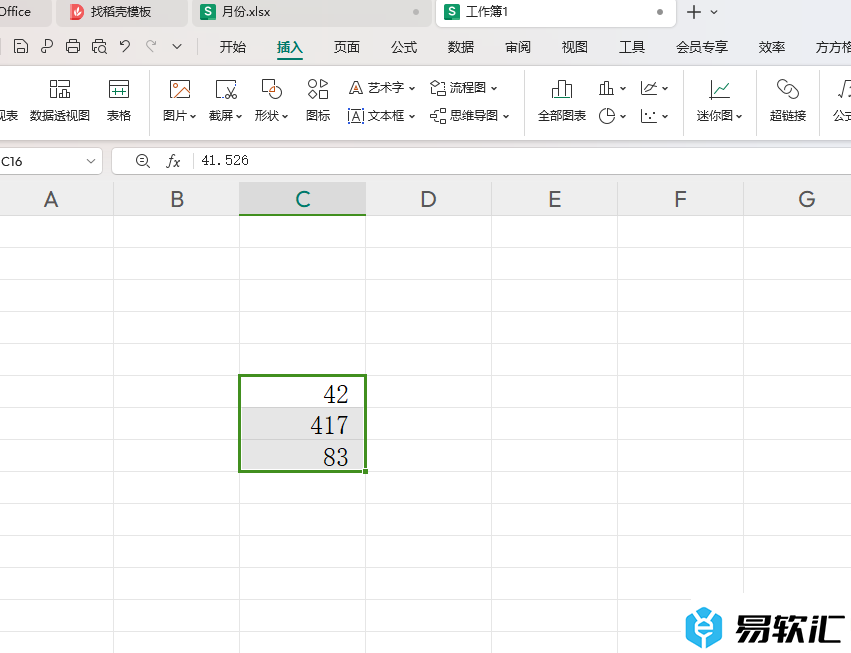Click the export to PDF icon
The height and width of the screenshot is (653, 851).
coord(47,47)
